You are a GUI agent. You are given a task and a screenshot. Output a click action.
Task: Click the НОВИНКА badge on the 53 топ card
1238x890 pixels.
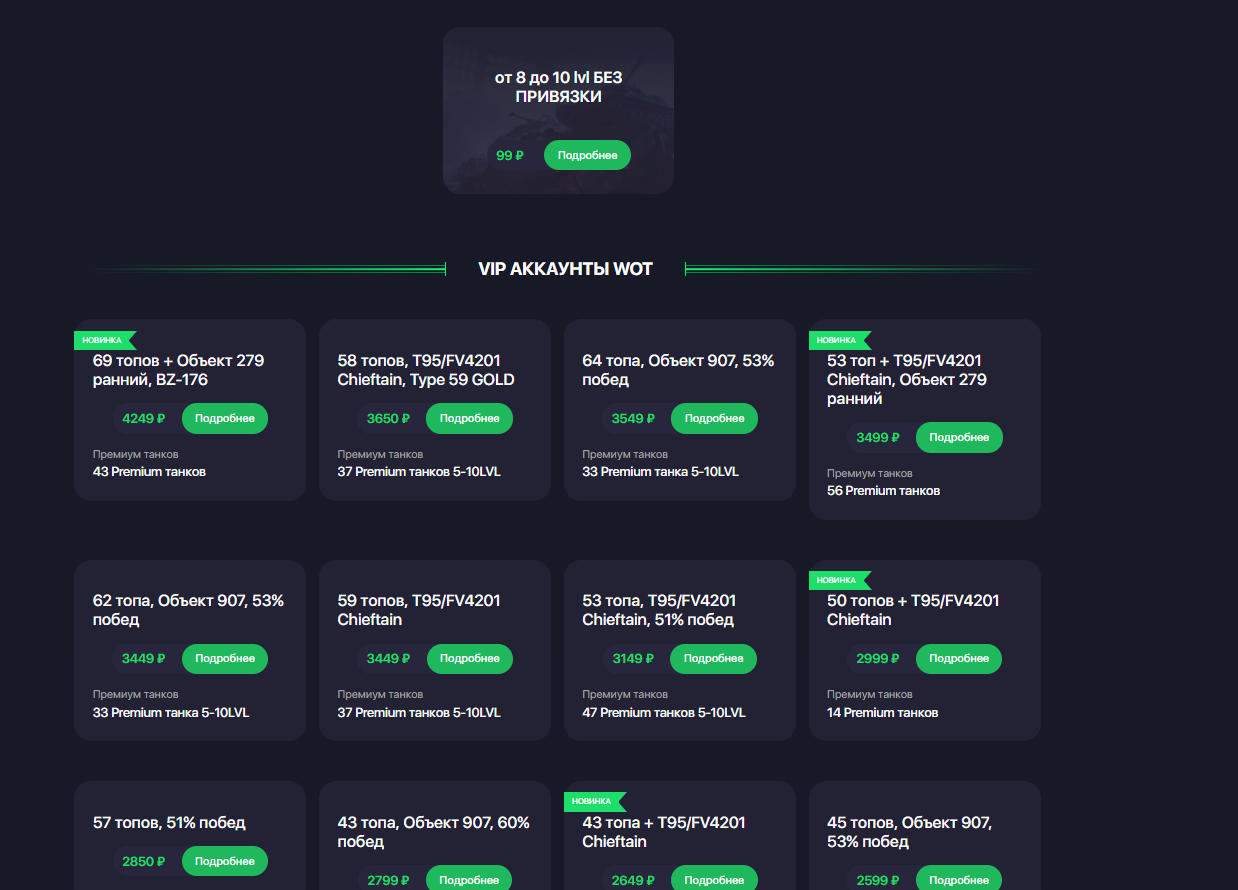click(x=838, y=340)
